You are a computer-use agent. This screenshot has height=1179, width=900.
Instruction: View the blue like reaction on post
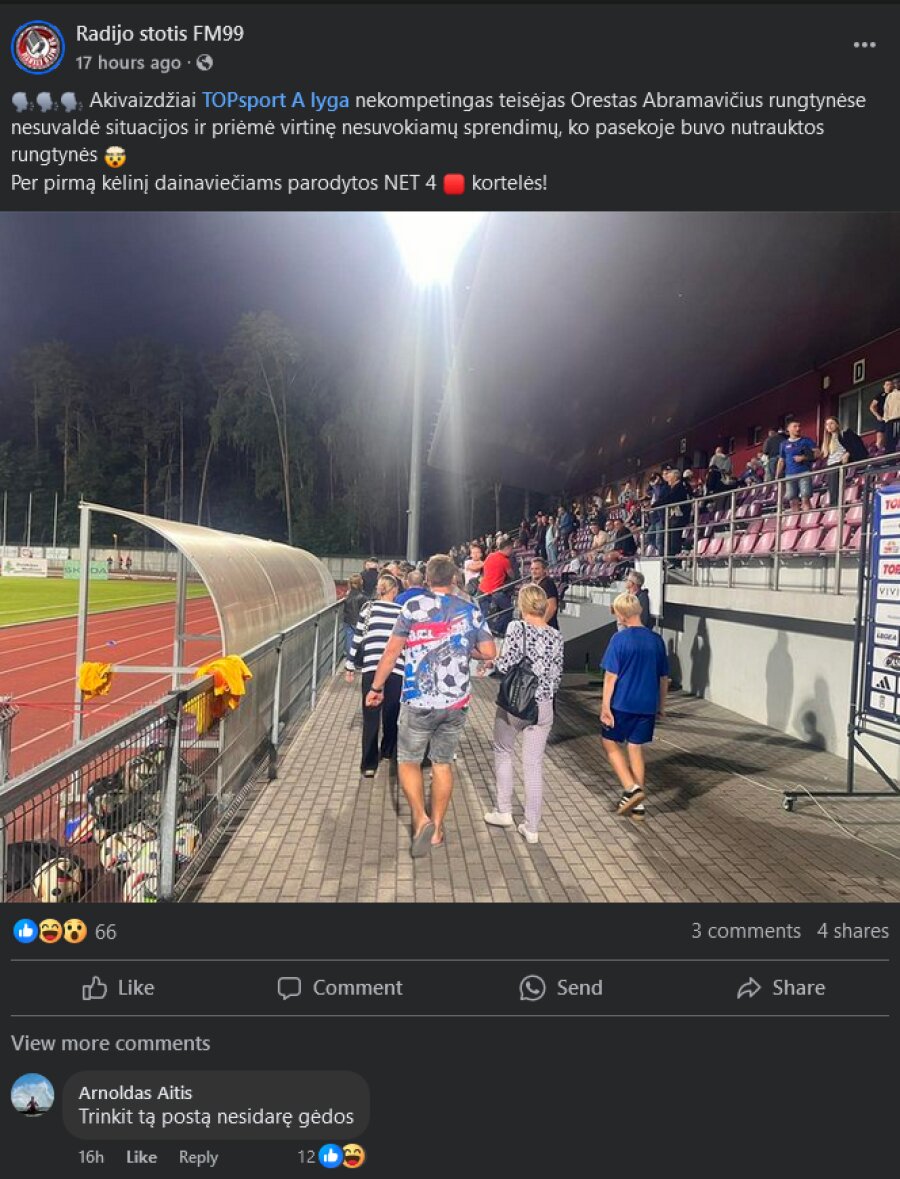click(25, 931)
